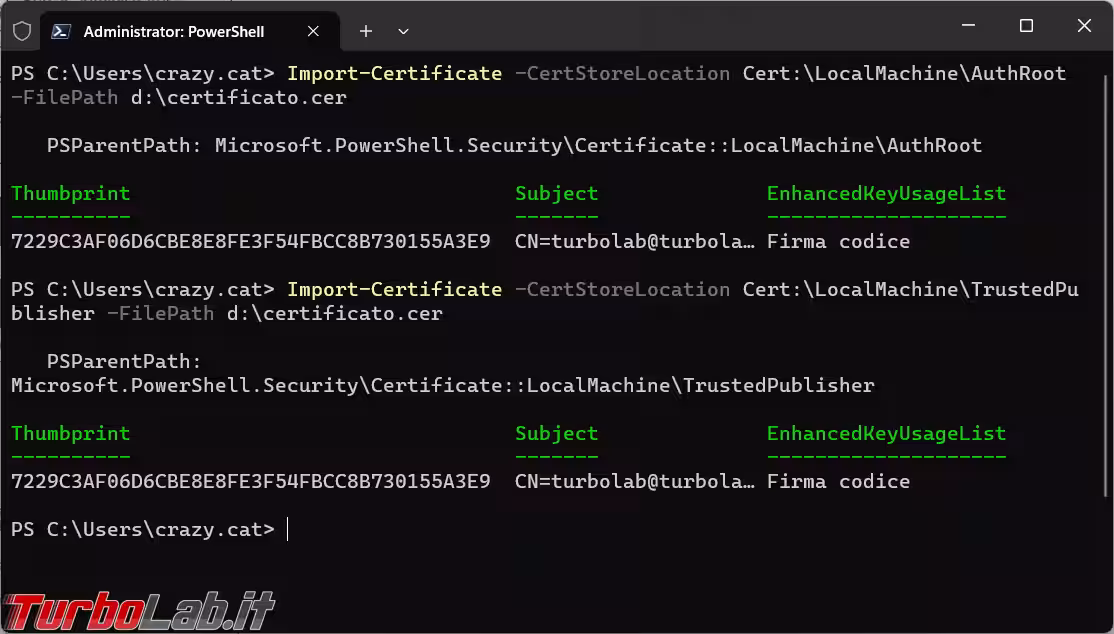Click d:\certificato.cer path in first command

pyautogui.click(x=238, y=97)
